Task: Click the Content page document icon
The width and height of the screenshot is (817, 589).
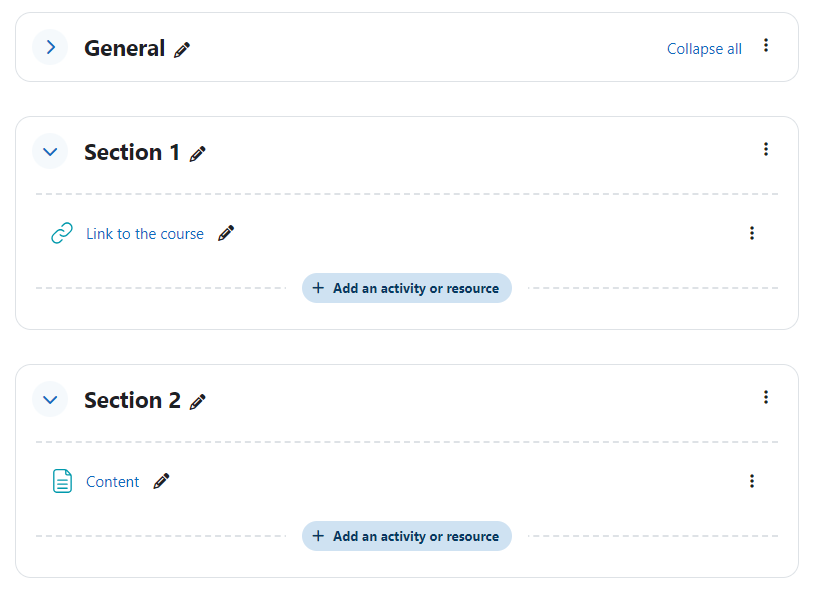Action: (62, 481)
